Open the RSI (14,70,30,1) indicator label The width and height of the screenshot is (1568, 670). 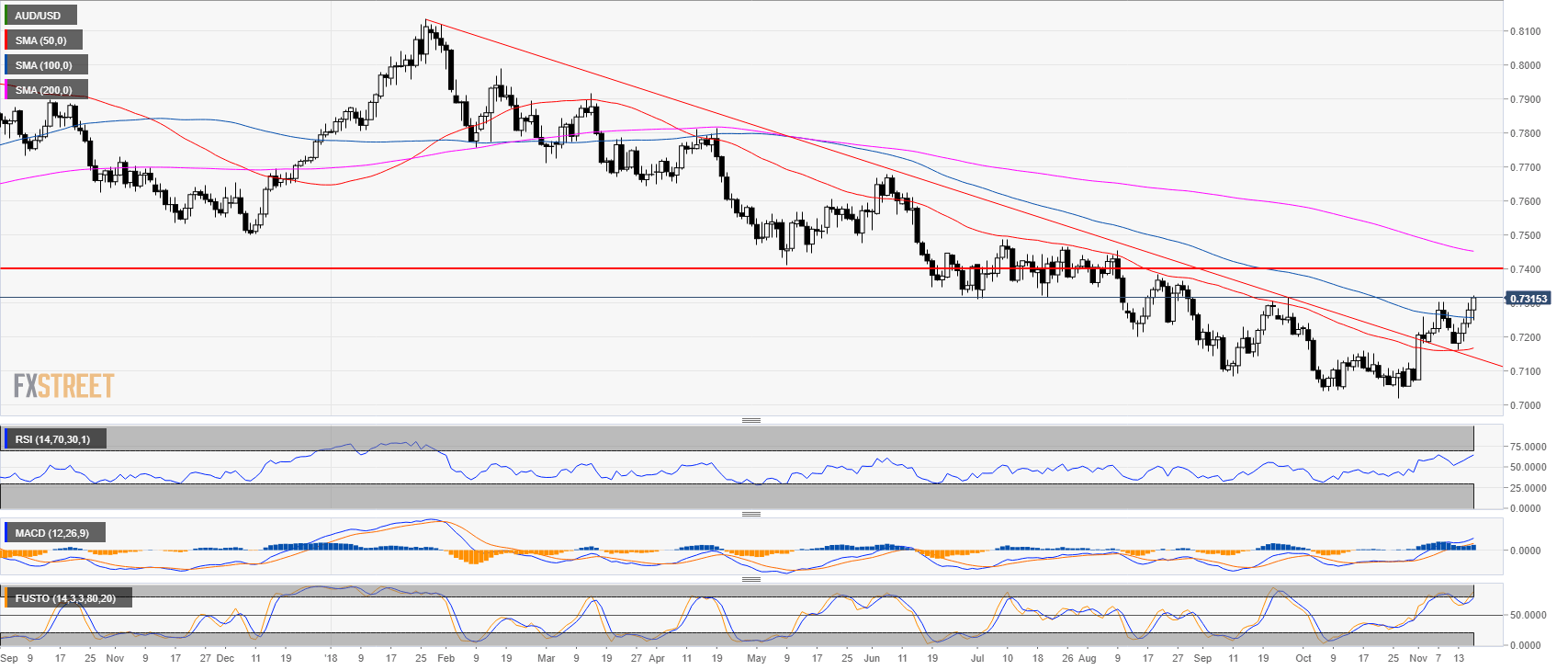(53, 439)
